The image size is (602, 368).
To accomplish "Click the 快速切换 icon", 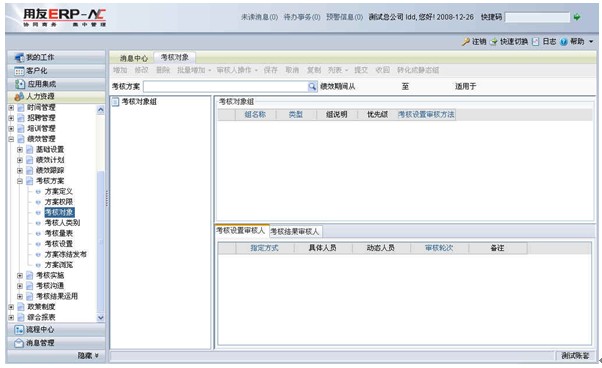I will pyautogui.click(x=494, y=41).
